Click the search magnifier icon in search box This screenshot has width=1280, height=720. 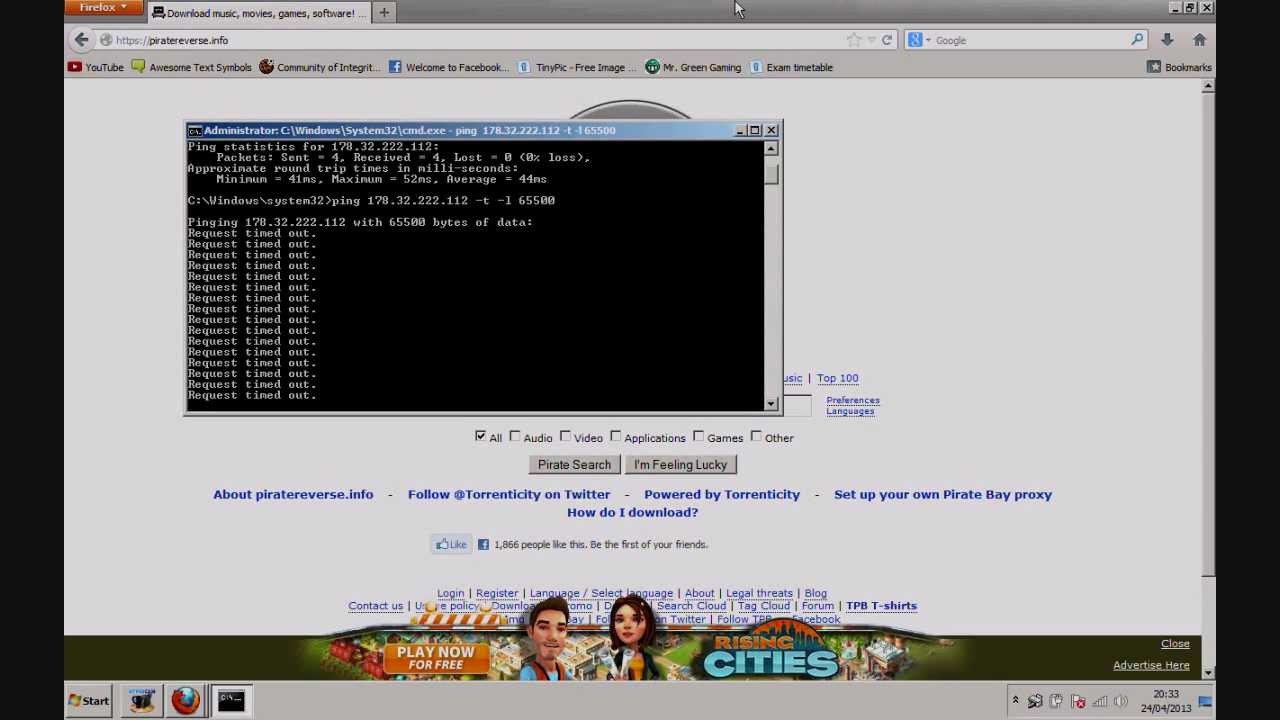point(1137,40)
